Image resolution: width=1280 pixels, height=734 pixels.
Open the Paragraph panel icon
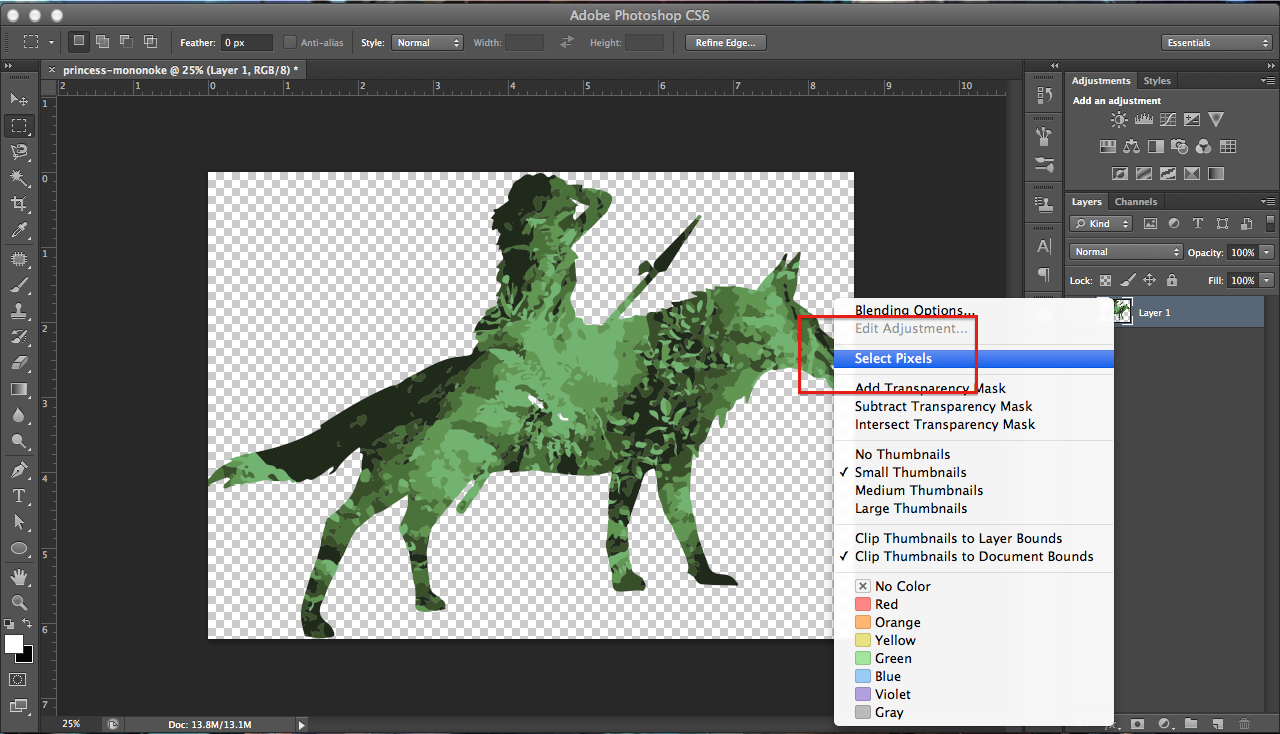coord(1044,274)
